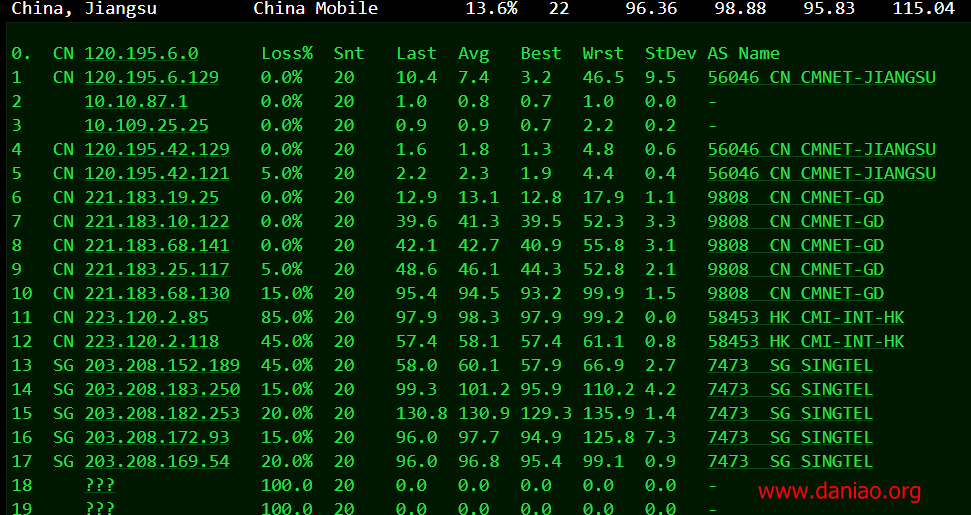Open IP link 203.208.152.189
The height and width of the screenshot is (515, 971).
coord(162,365)
